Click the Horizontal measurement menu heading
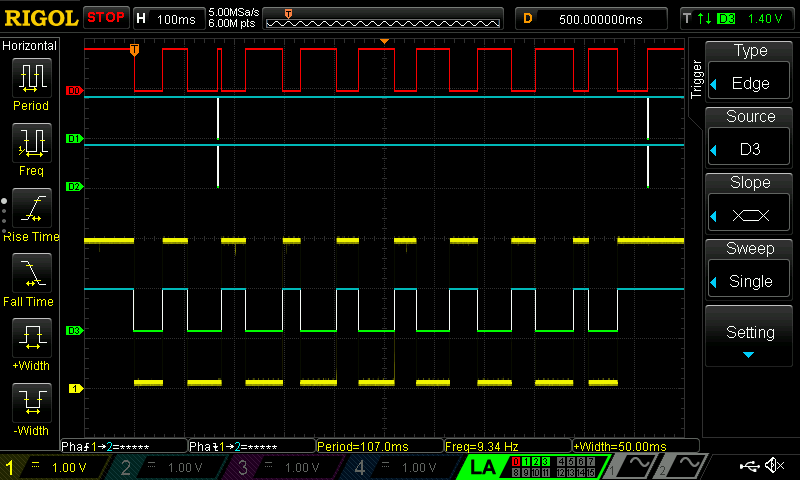This screenshot has width=800, height=480. coord(30,46)
